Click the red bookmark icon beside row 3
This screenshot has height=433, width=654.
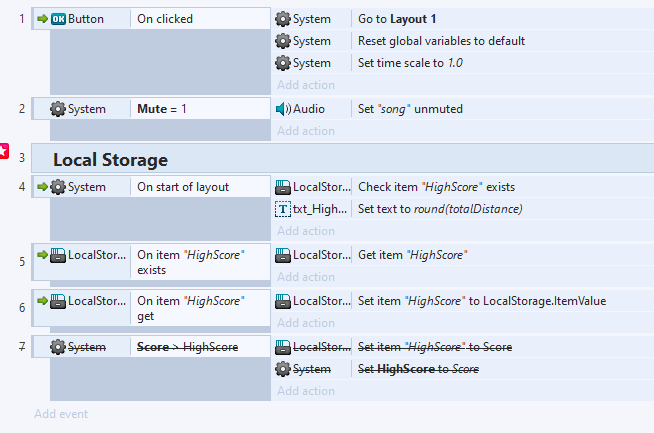click(4, 152)
